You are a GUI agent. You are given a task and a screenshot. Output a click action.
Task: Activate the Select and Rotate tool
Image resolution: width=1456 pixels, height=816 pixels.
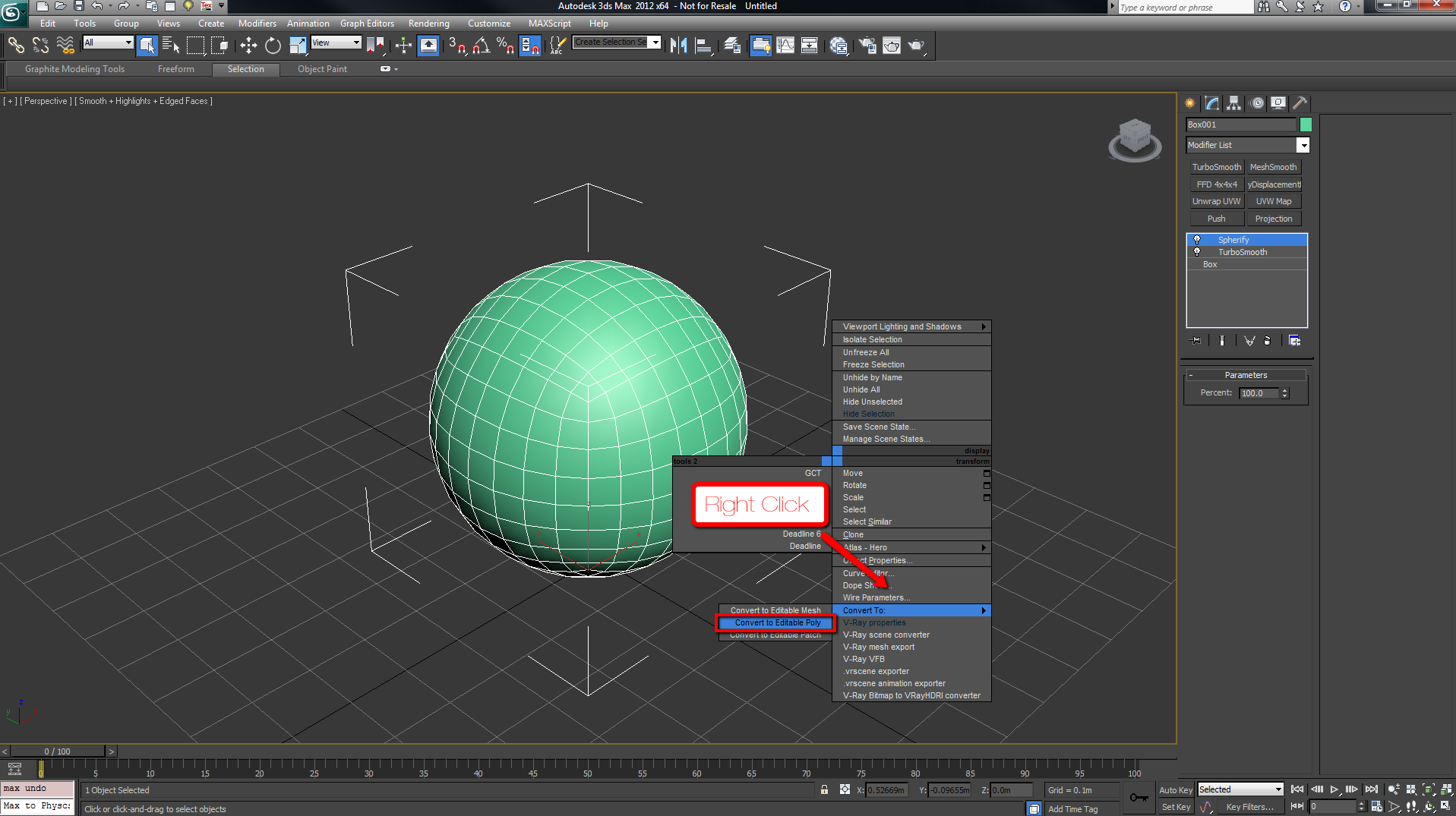click(273, 46)
